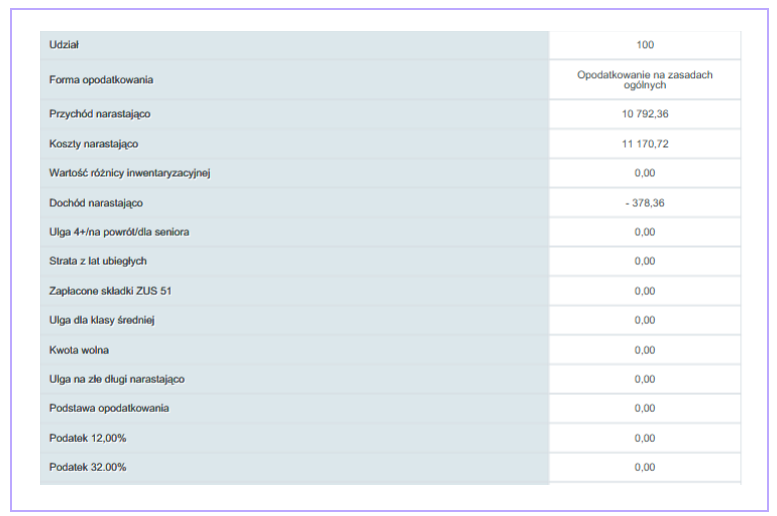This screenshot has height=516, width=777.
Task: Select 'Wartość różnicy inwentaryzacyjnej' label
Action: coord(130,173)
